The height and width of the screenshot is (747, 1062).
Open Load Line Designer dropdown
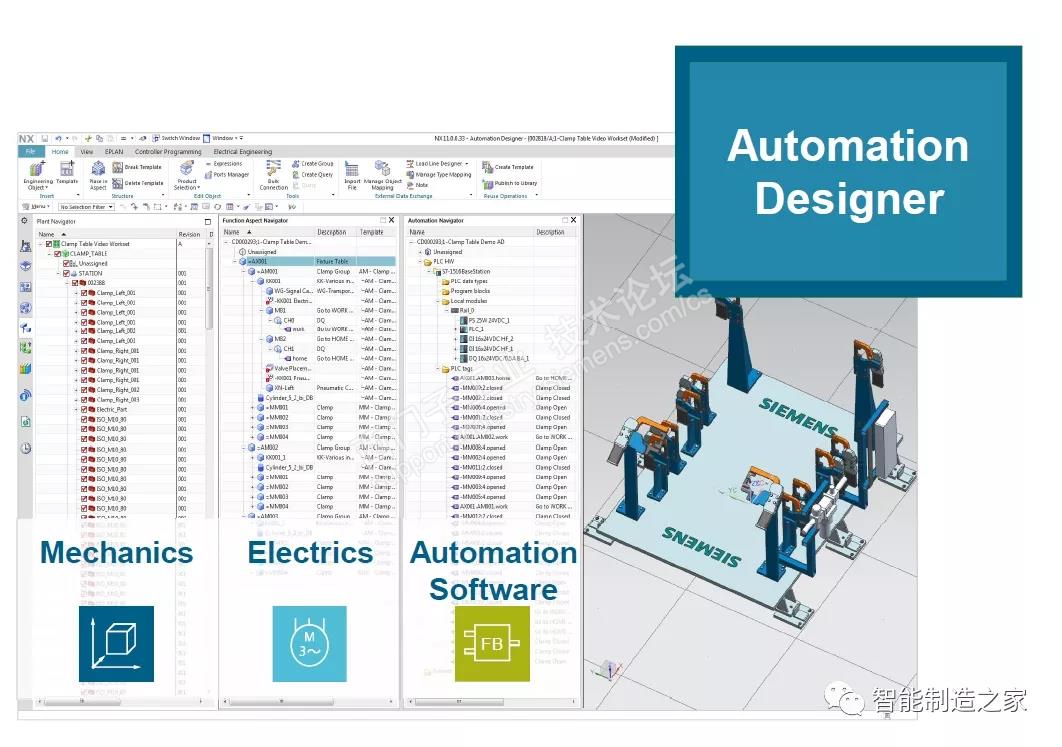467,164
